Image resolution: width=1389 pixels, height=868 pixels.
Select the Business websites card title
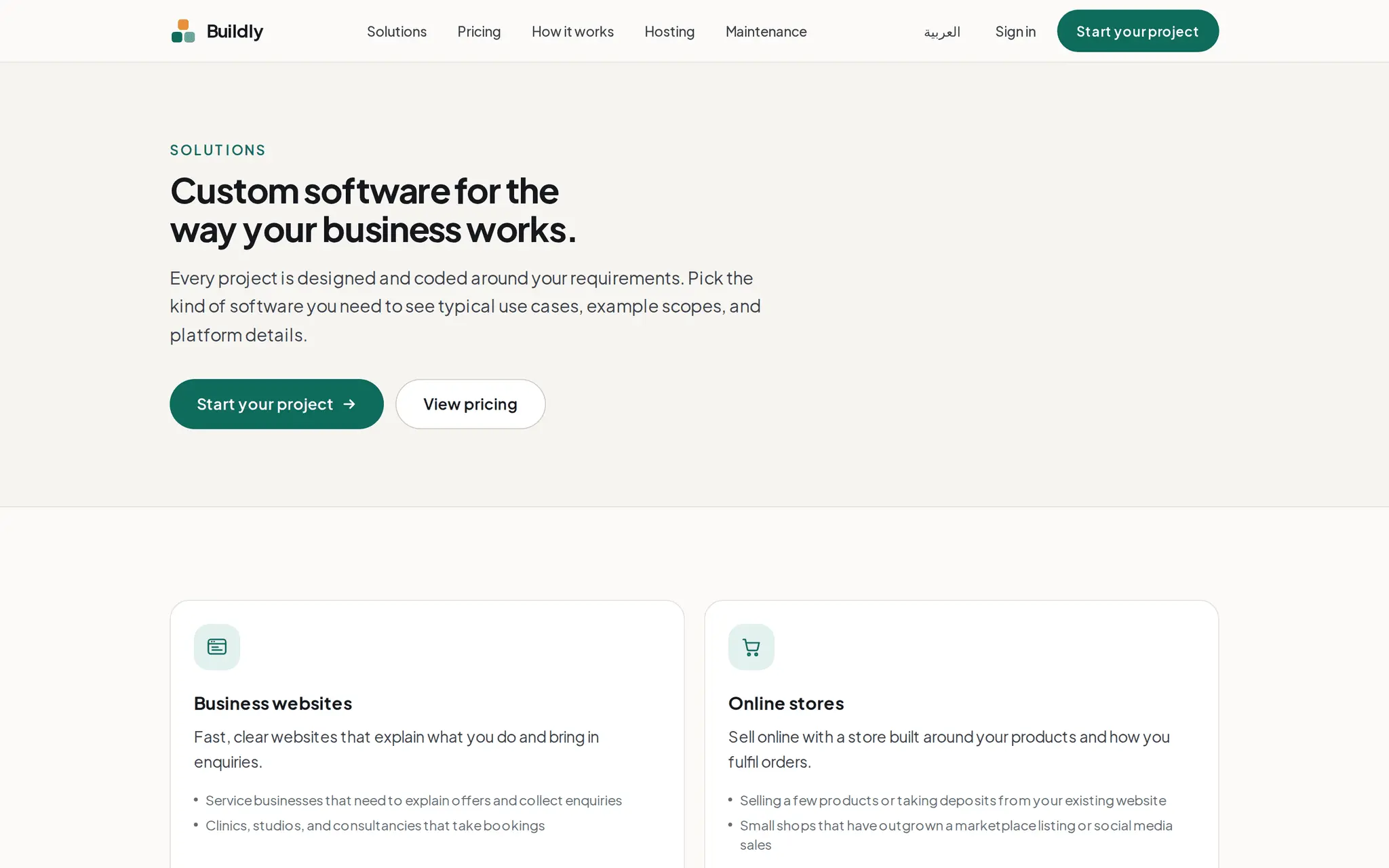[273, 703]
